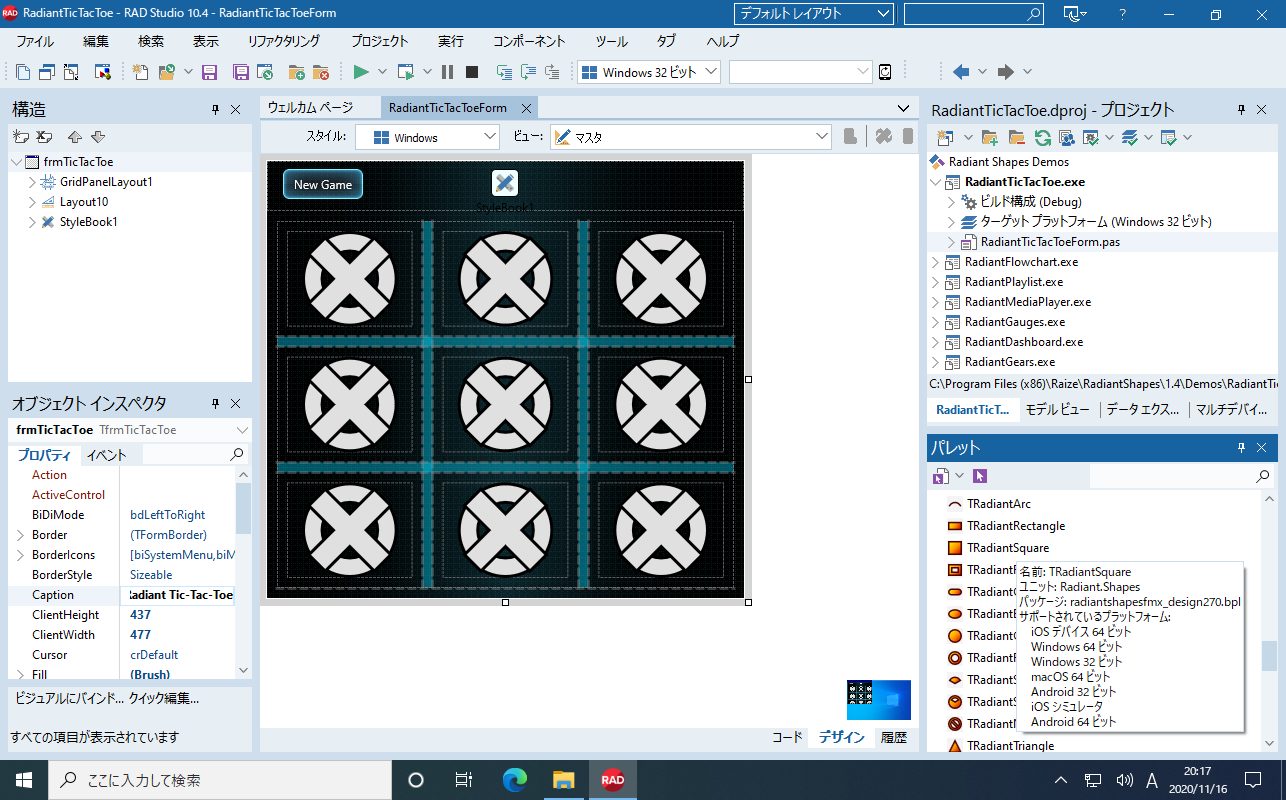Click クイック編集... link
Screen dimensions: 1286x800
(164, 699)
